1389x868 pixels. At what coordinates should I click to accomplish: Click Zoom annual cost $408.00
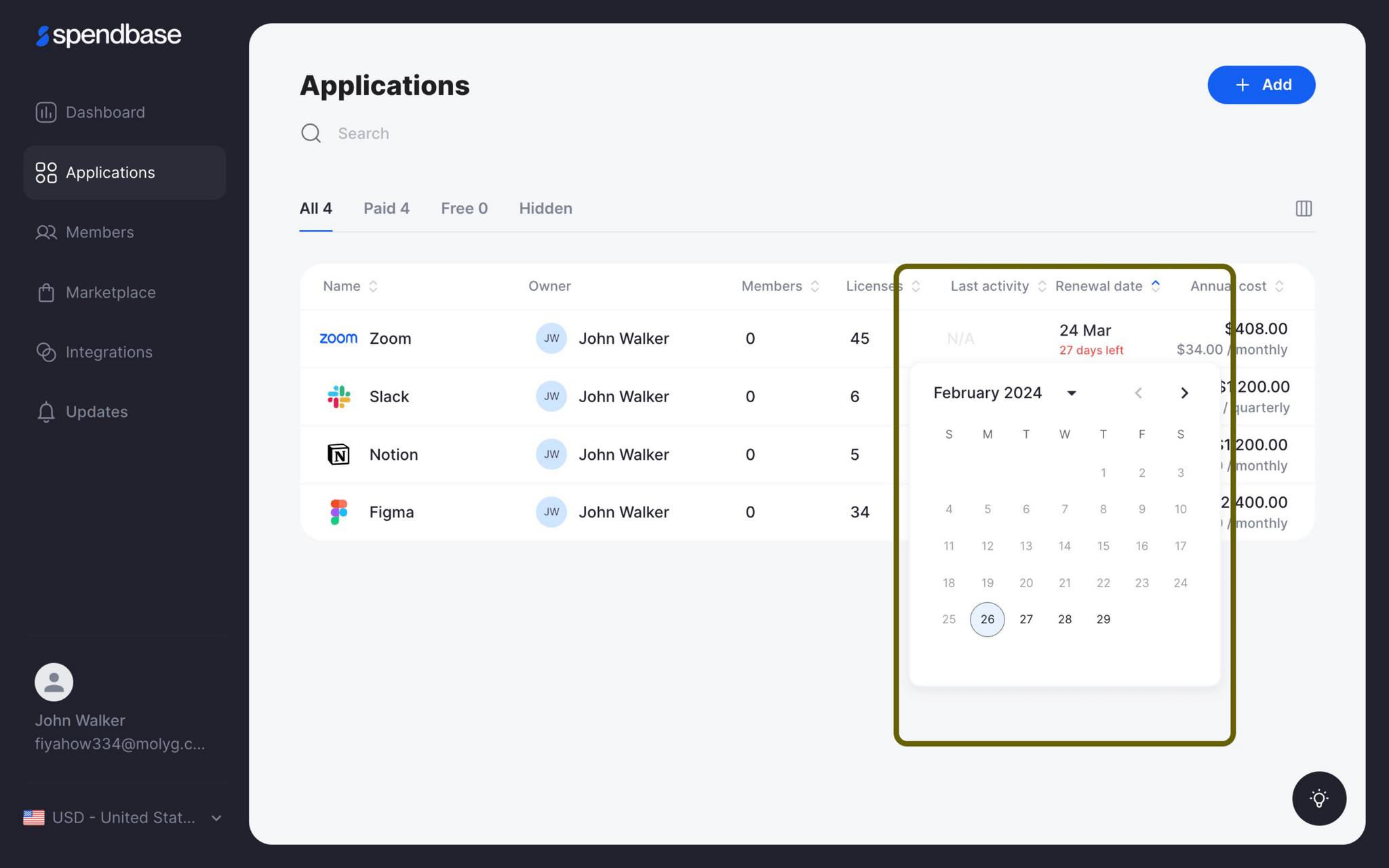point(1256,329)
